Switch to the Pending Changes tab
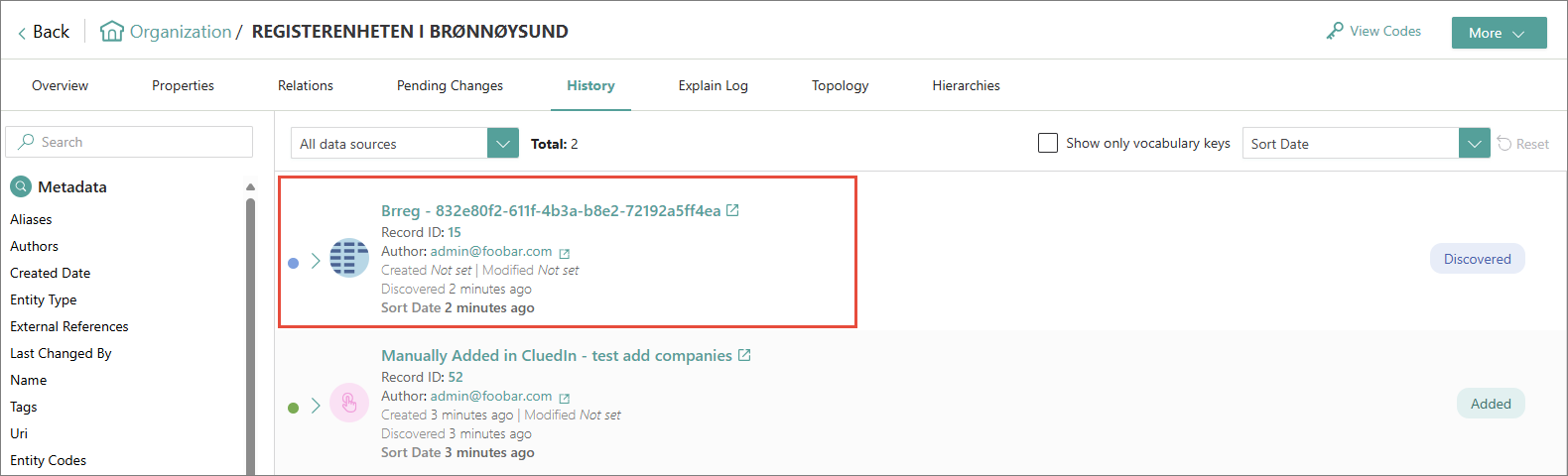Screen dimensions: 1568x476 [450, 85]
